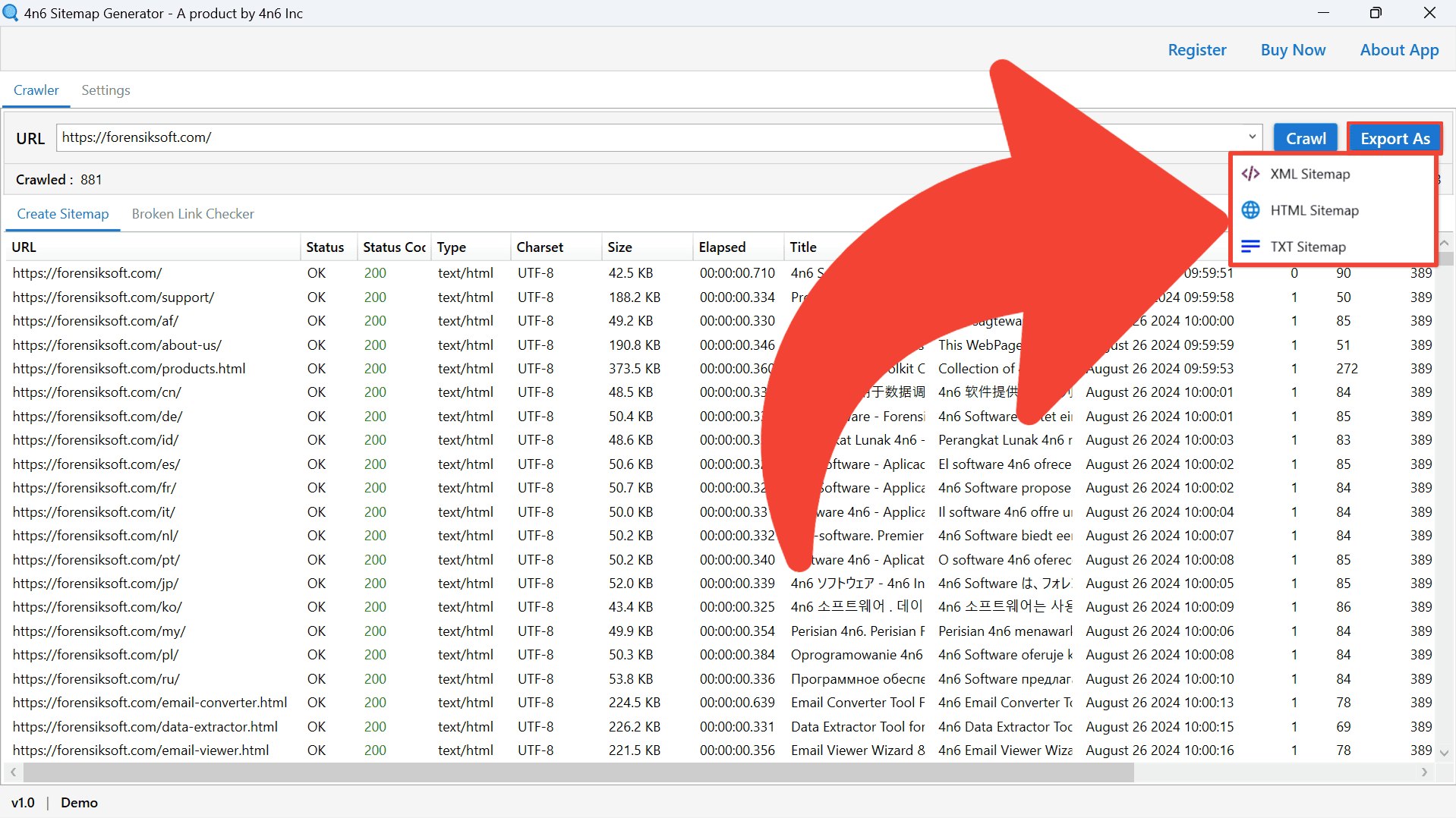Viewport: 1456px width, 818px height.
Task: Open the About App link
Action: coord(1399,50)
